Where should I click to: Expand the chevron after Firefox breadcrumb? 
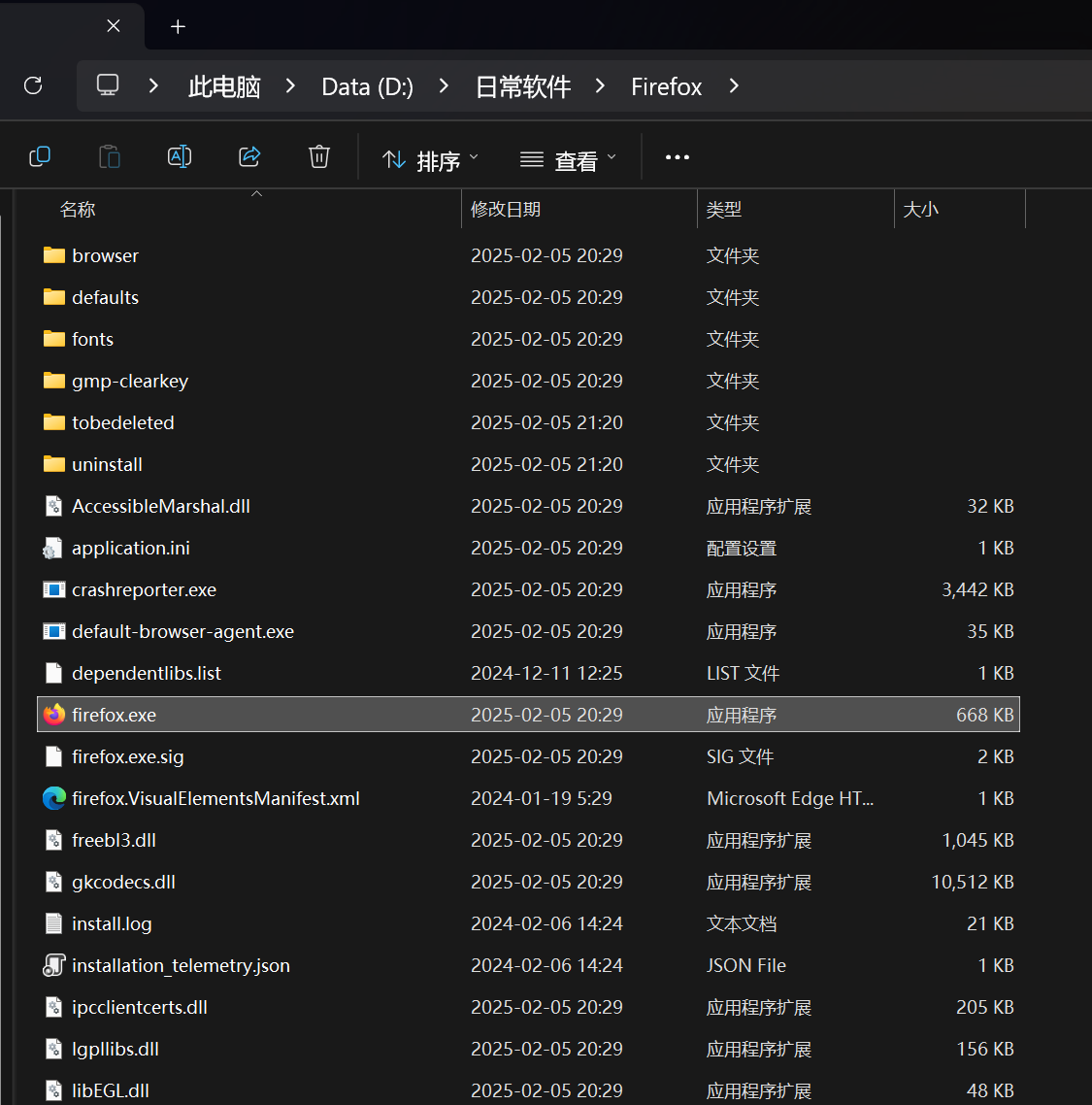click(x=734, y=86)
